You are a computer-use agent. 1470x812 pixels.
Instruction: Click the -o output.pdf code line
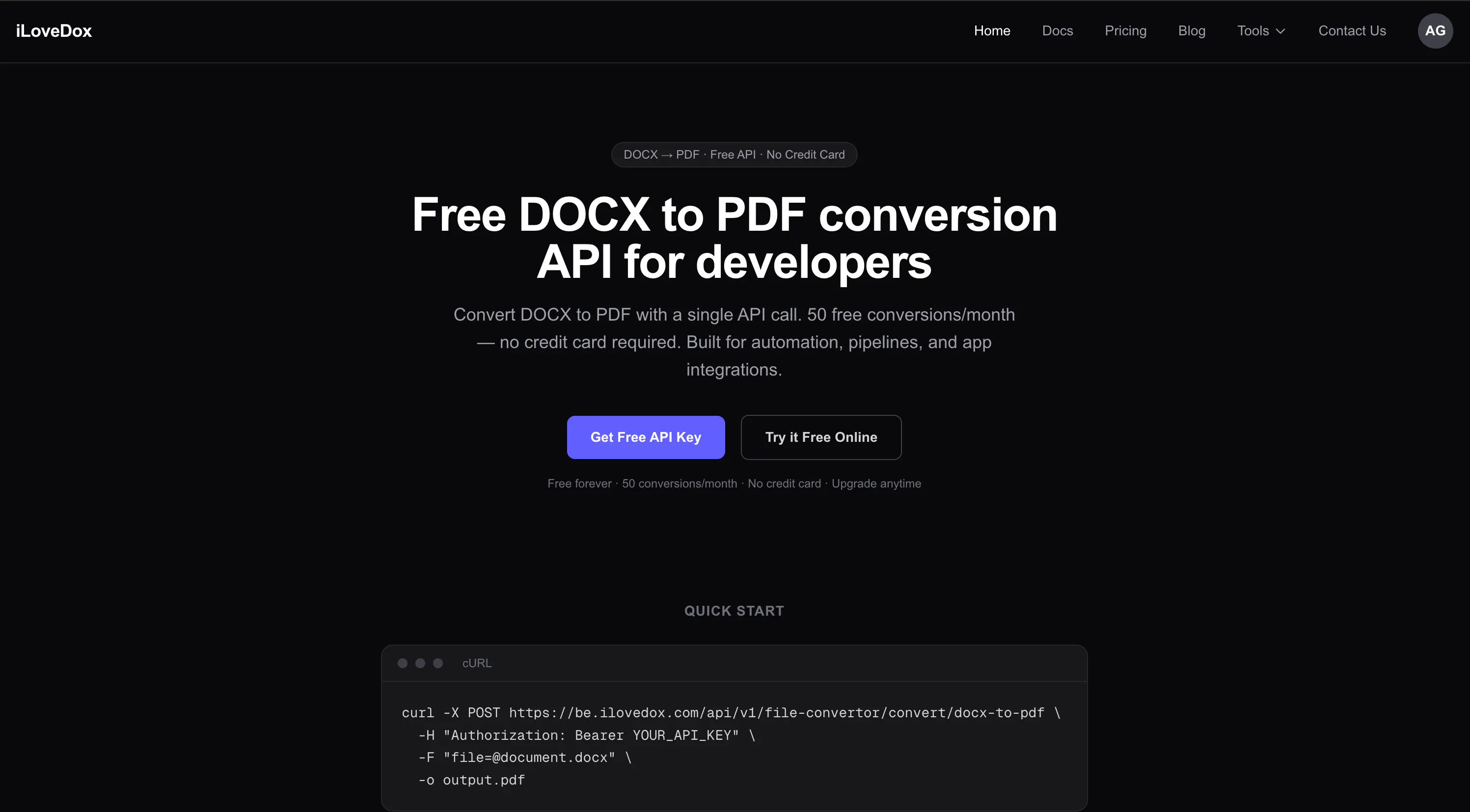coord(471,780)
